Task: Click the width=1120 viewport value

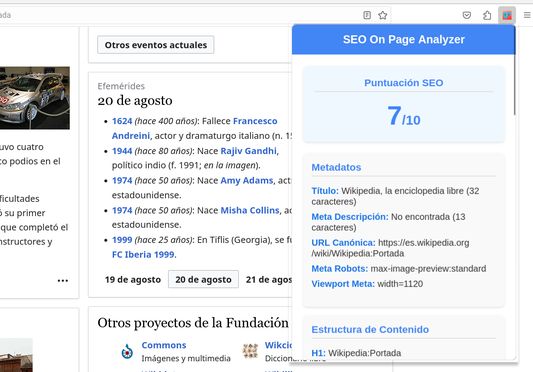Action: pyautogui.click(x=400, y=284)
